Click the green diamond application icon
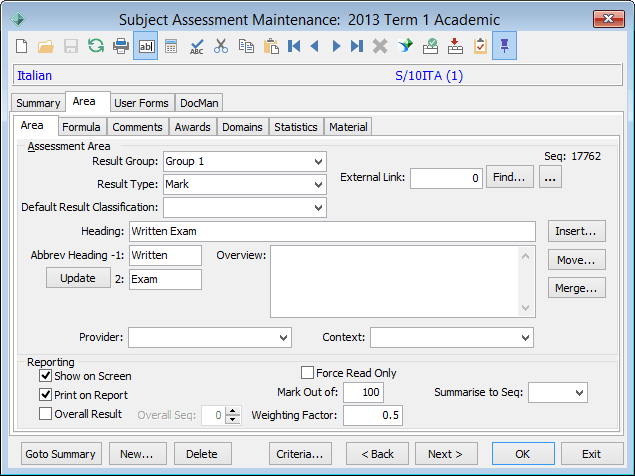 [18, 19]
